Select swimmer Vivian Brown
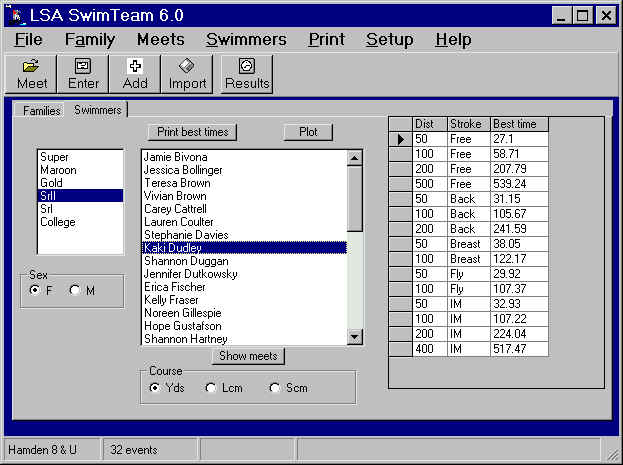623x465 pixels. coord(244,196)
